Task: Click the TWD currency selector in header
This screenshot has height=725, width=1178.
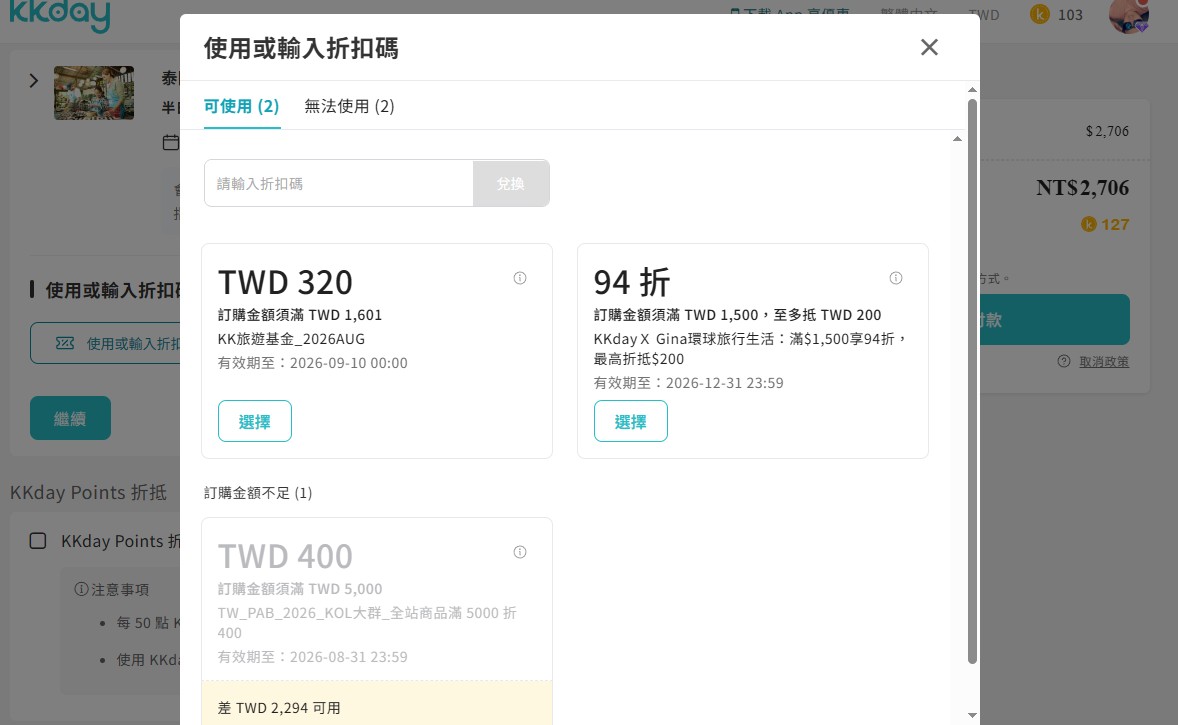Action: point(983,15)
